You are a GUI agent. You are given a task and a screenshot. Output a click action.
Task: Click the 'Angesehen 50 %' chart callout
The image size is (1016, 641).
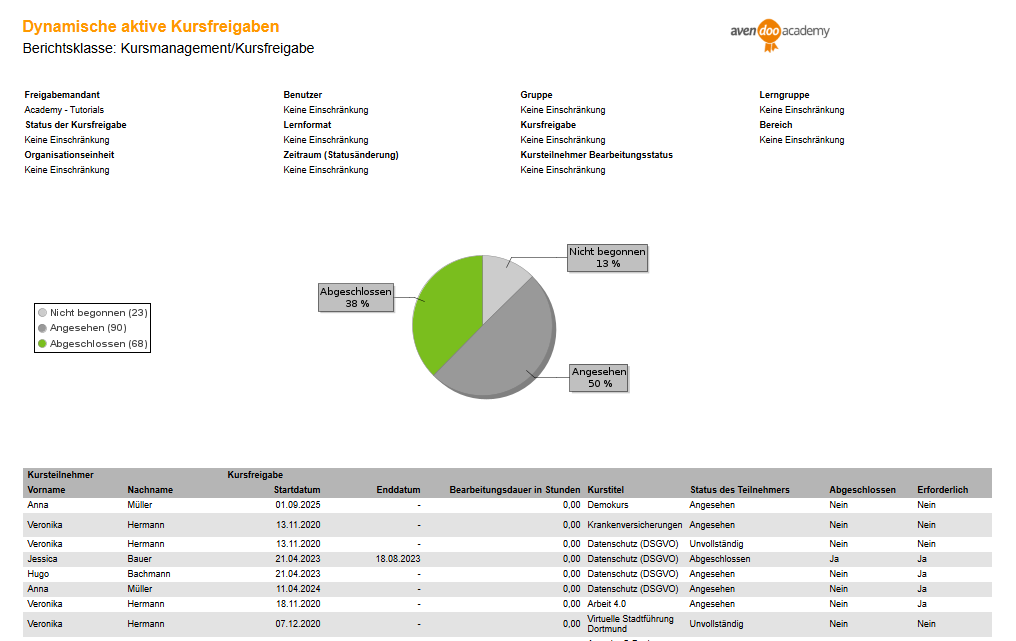(x=599, y=377)
